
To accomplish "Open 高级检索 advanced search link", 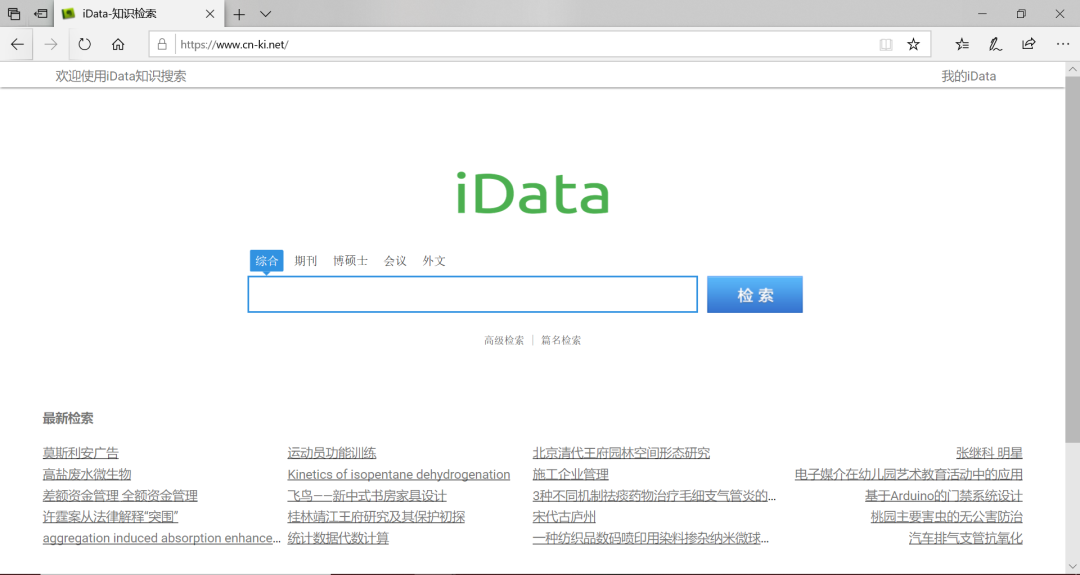I will click(504, 340).
